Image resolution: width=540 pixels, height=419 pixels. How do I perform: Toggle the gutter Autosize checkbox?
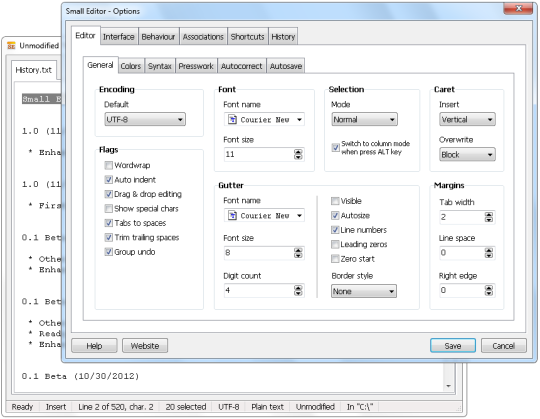(335, 216)
